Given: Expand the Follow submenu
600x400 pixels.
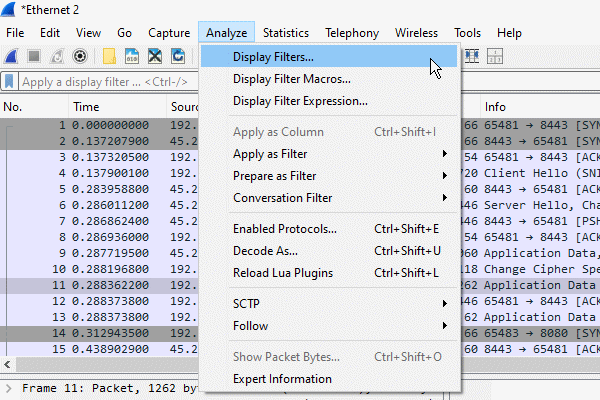Looking at the screenshot, I should (329, 326).
